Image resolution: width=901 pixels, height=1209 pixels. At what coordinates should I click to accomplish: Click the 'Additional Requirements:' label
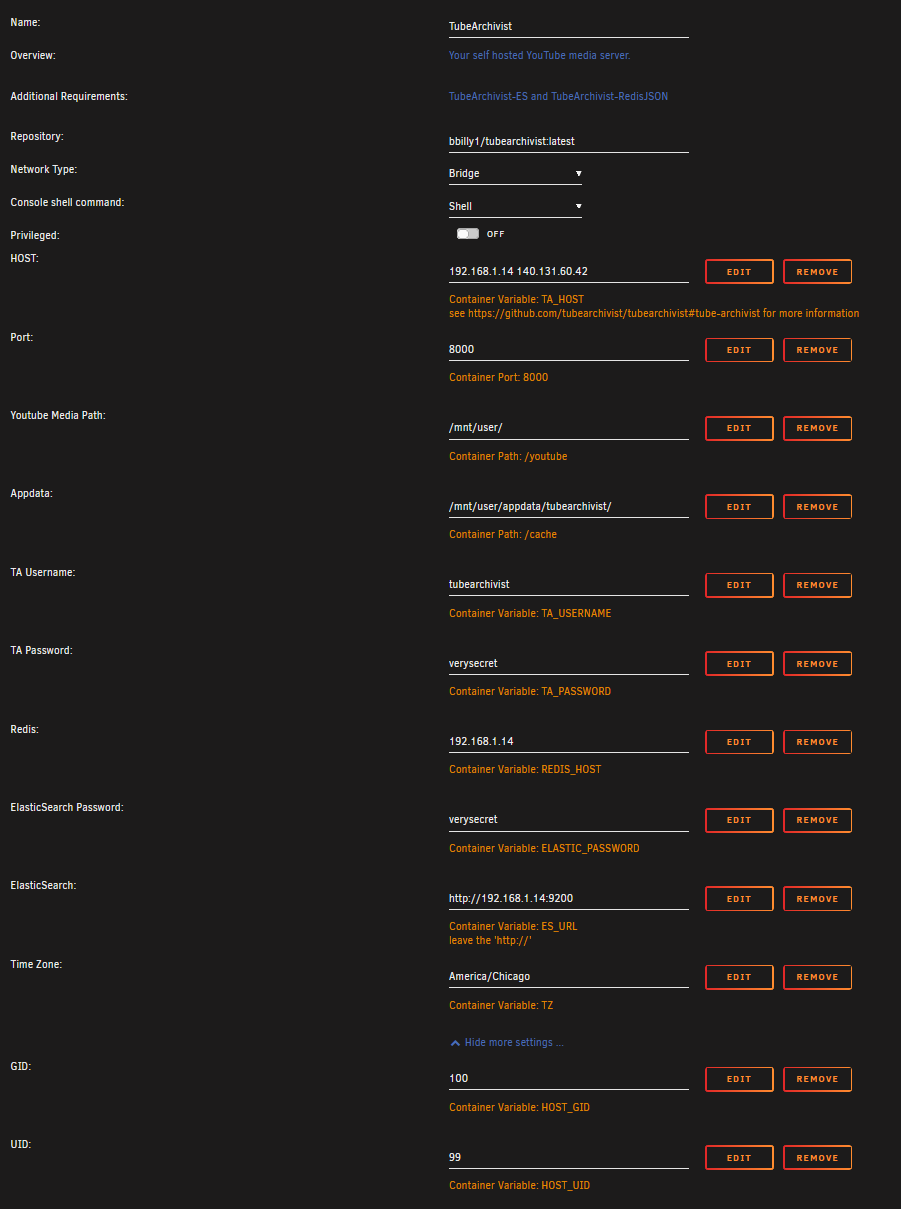pyautogui.click(x=69, y=96)
